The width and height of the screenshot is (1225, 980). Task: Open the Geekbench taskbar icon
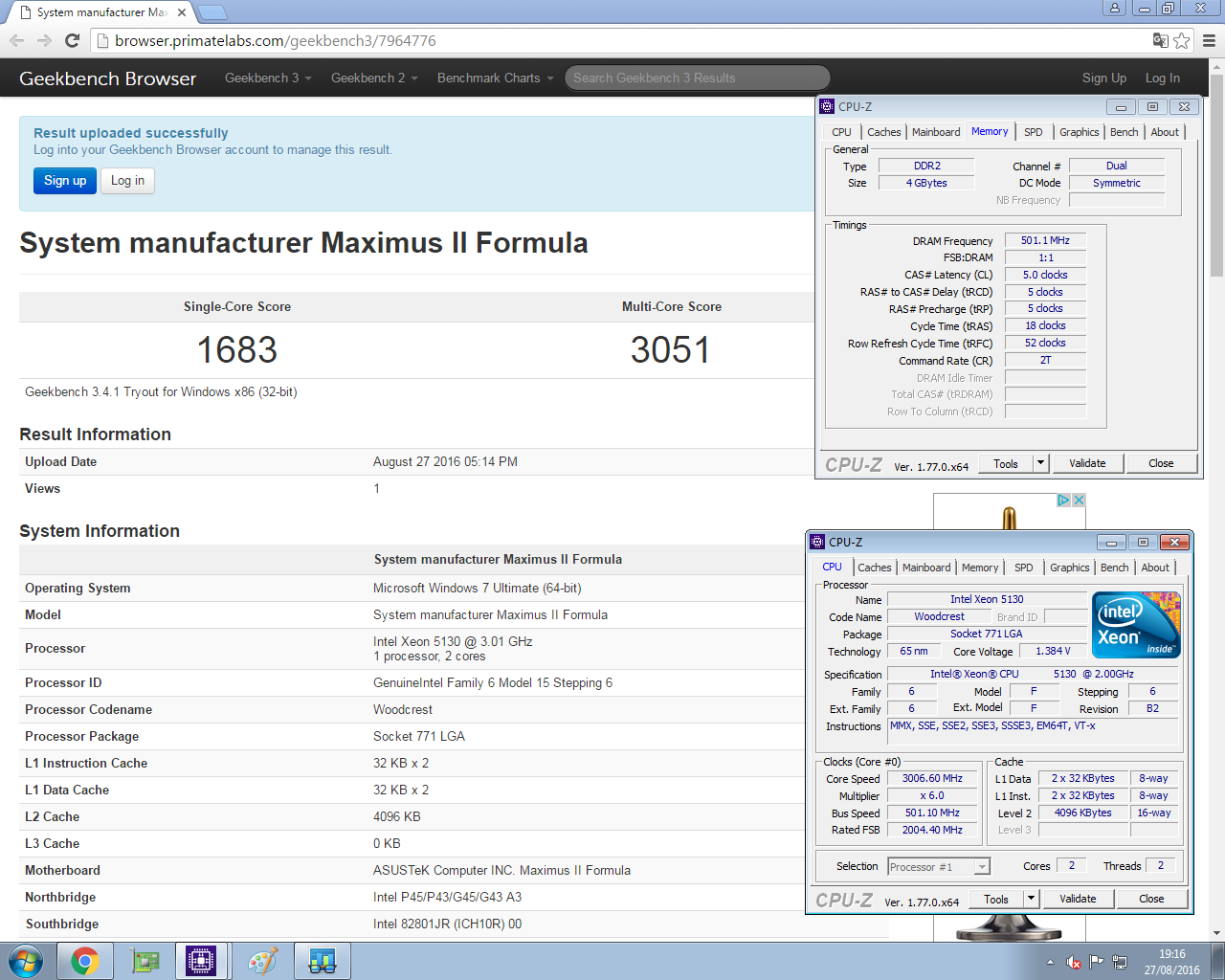pyautogui.click(x=322, y=961)
